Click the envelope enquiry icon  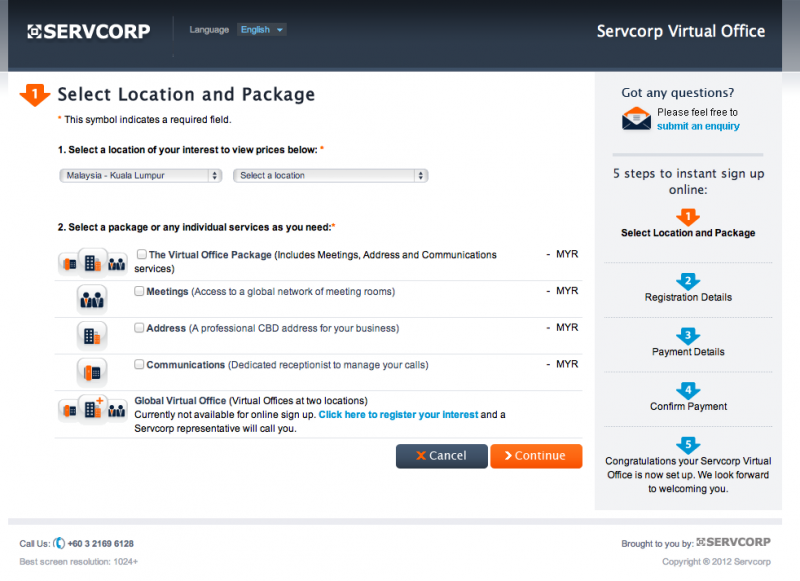point(636,118)
